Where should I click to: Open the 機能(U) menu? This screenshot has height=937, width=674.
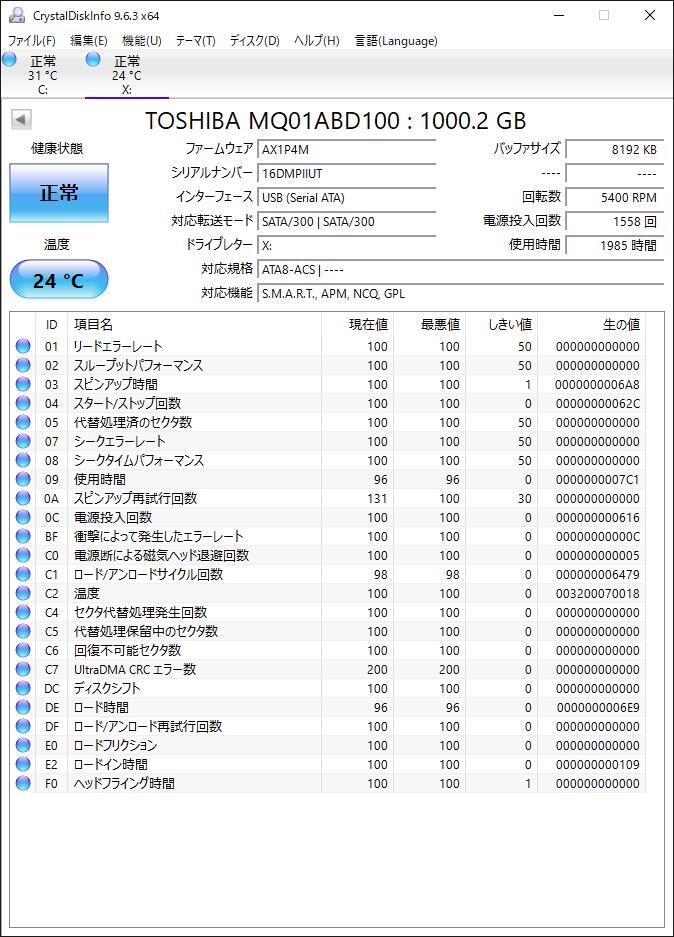pyautogui.click(x=142, y=41)
